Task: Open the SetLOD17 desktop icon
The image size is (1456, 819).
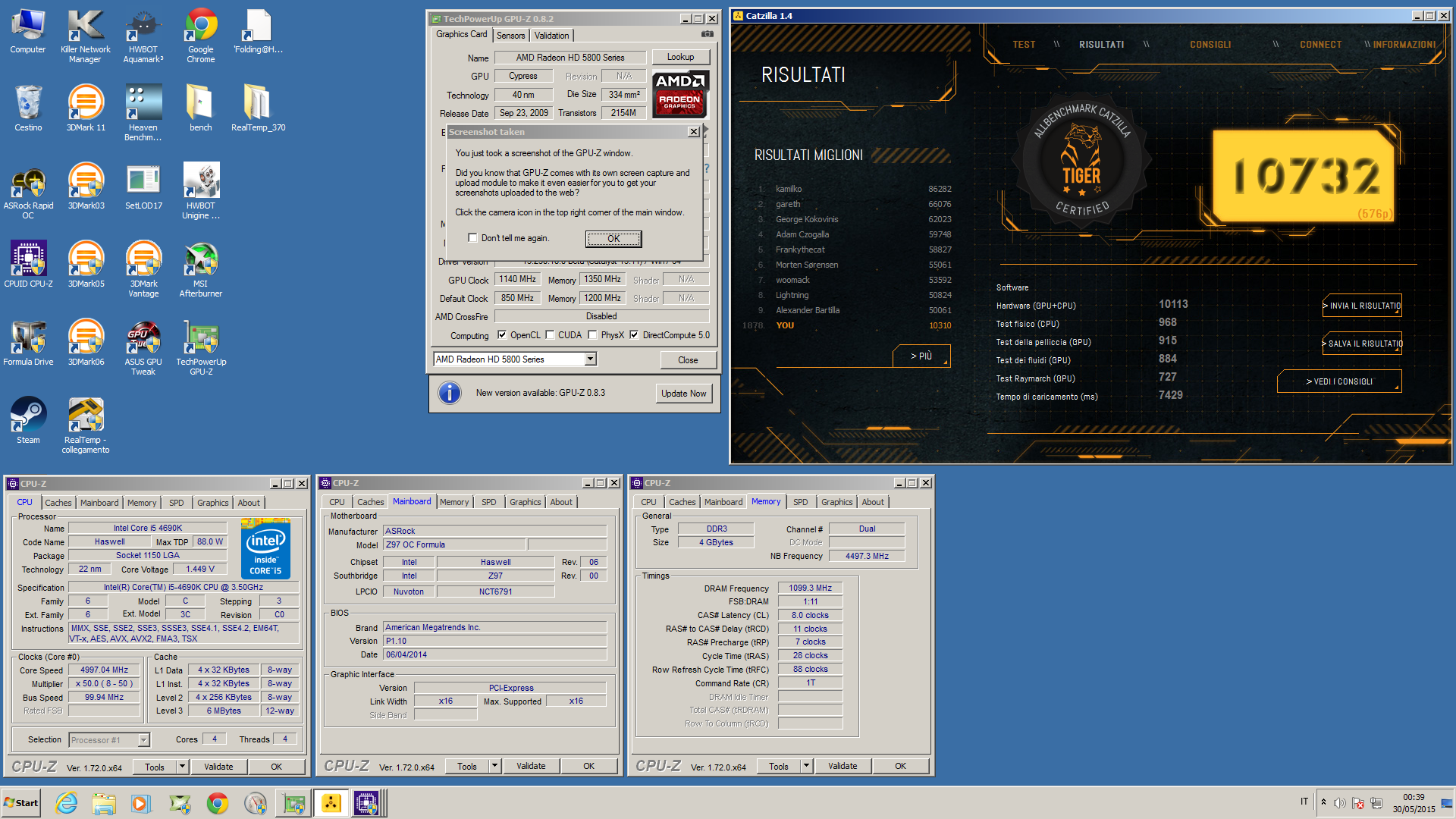Action: coord(143,186)
